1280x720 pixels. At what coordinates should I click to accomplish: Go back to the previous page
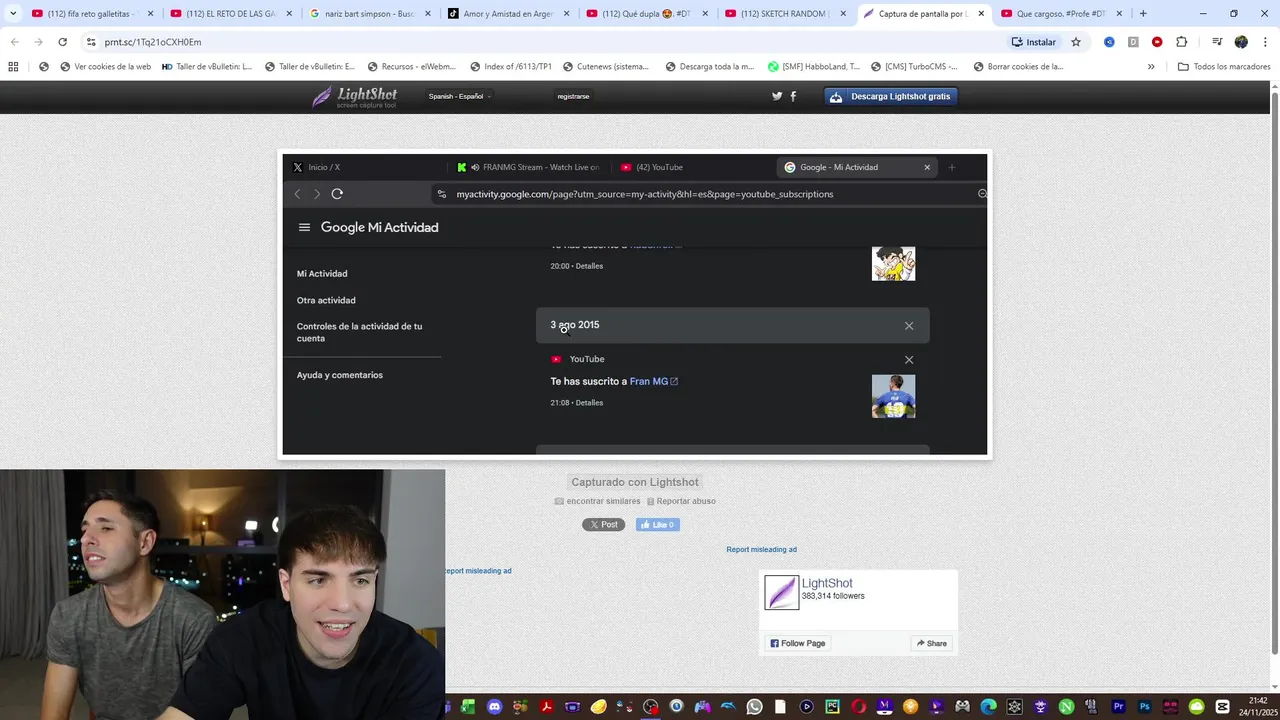tap(14, 42)
